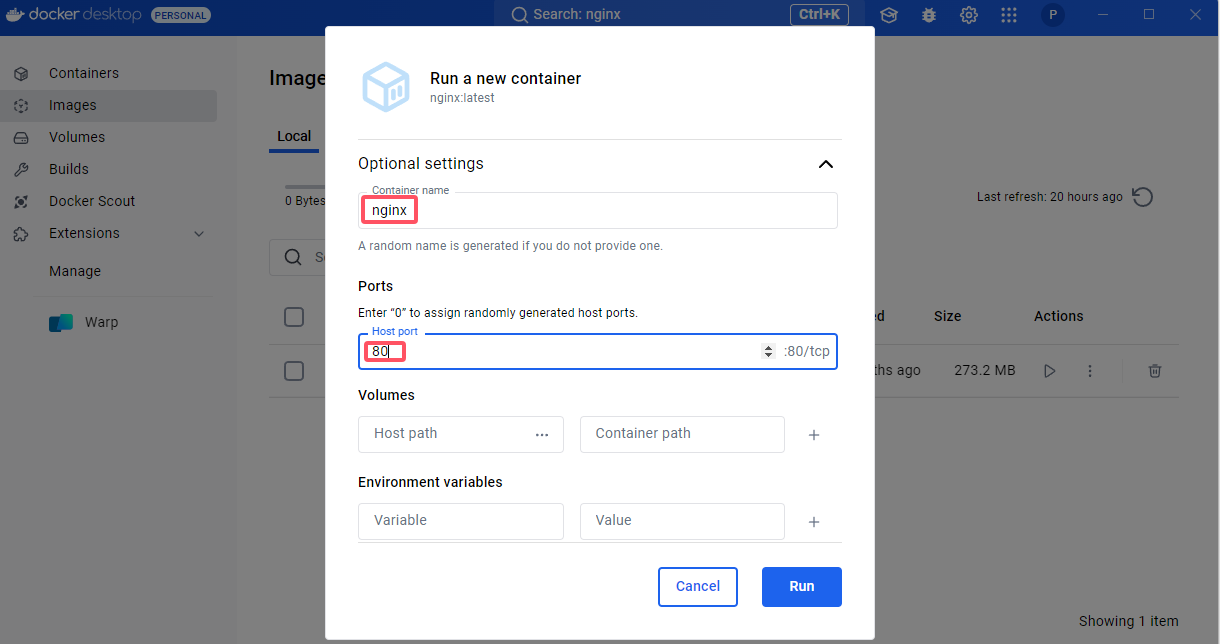This screenshot has height=644, width=1220.
Task: Select the Builds menu label in sidebar
Action: [69, 169]
